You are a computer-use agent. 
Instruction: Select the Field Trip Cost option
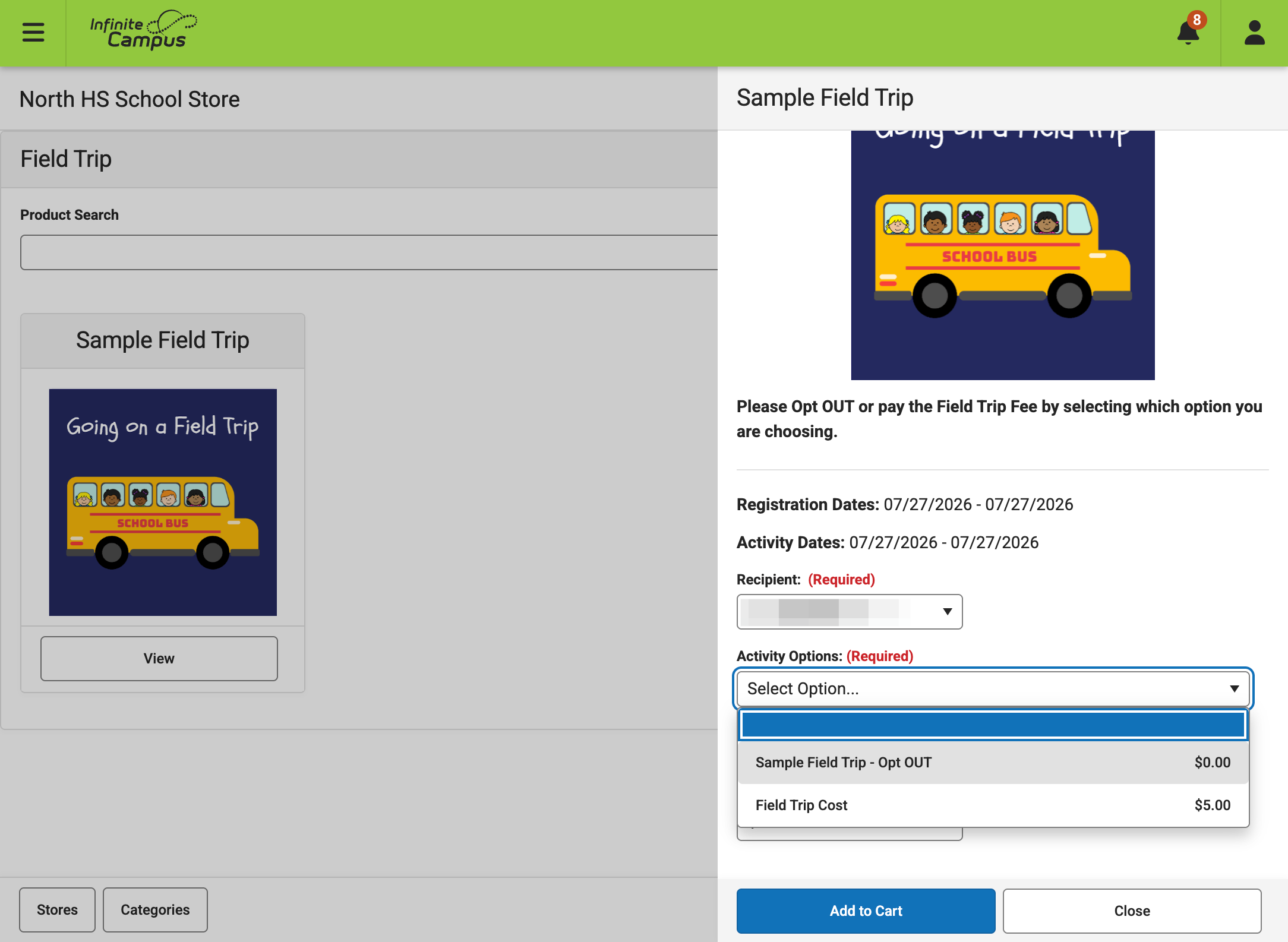pos(993,805)
